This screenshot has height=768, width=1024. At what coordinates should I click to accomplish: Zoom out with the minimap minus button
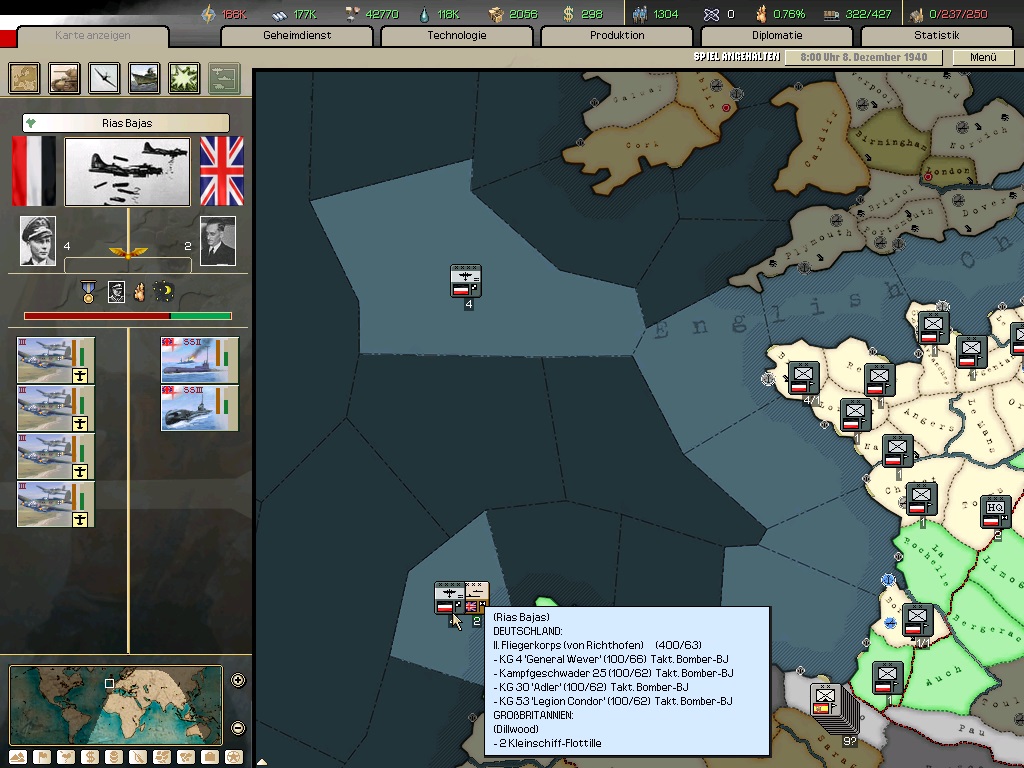tap(238, 728)
